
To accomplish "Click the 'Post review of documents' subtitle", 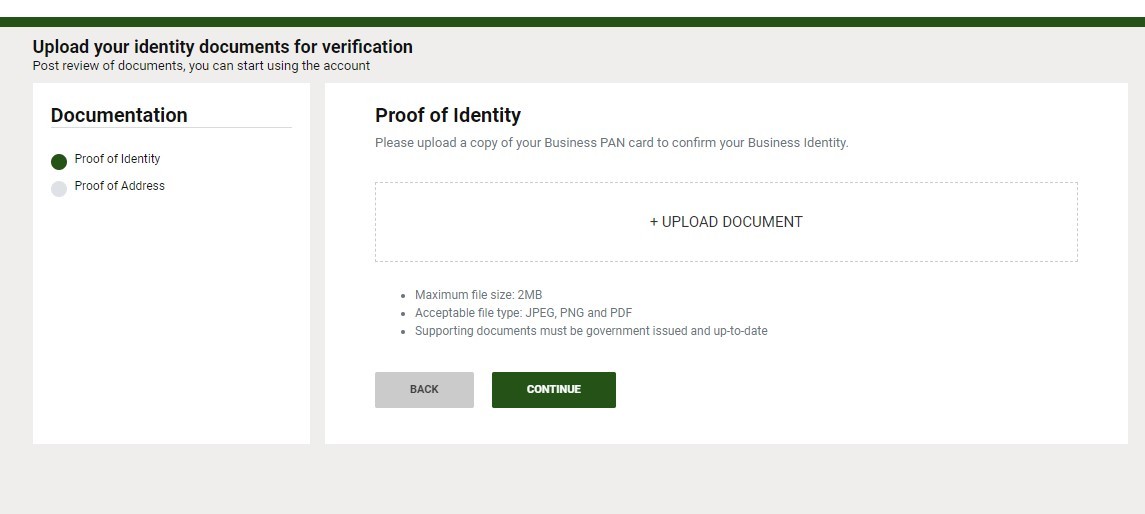I will [201, 66].
